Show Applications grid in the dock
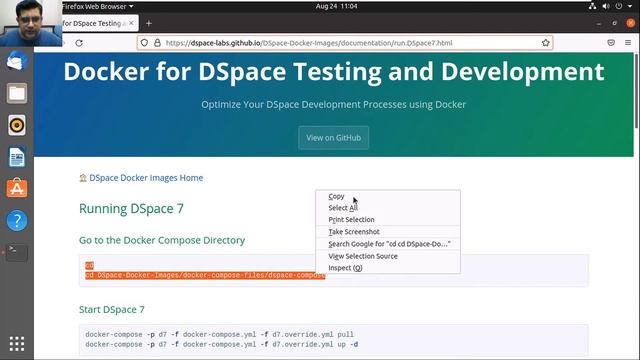 pos(17,344)
